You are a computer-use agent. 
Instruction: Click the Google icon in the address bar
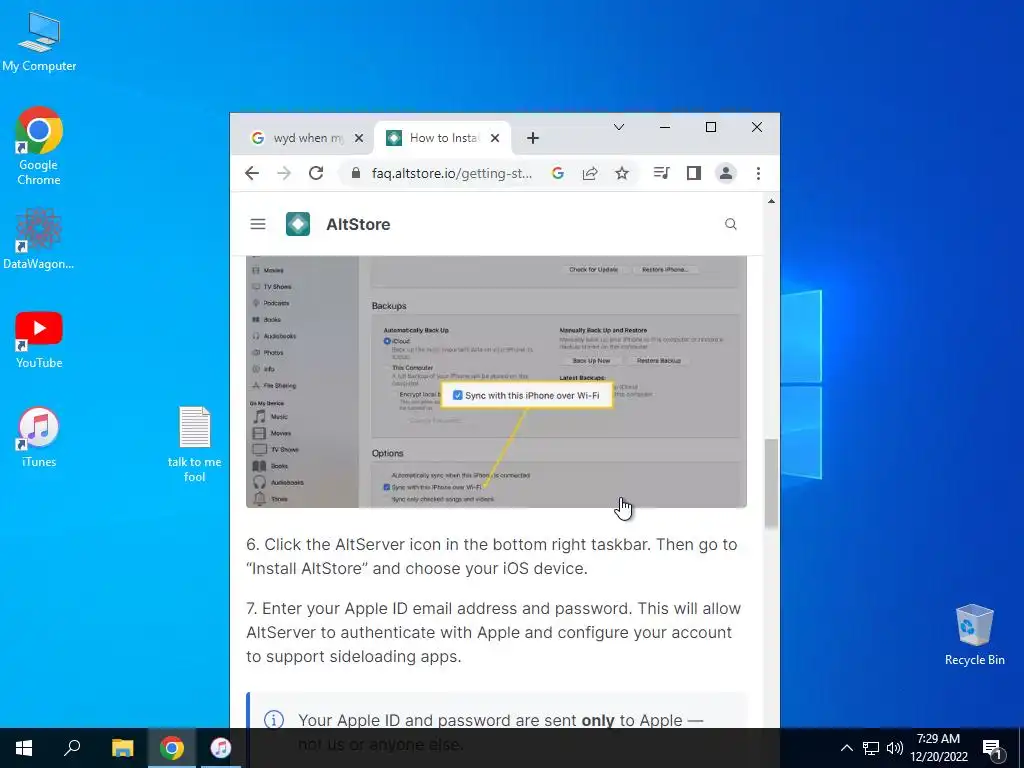click(x=558, y=173)
